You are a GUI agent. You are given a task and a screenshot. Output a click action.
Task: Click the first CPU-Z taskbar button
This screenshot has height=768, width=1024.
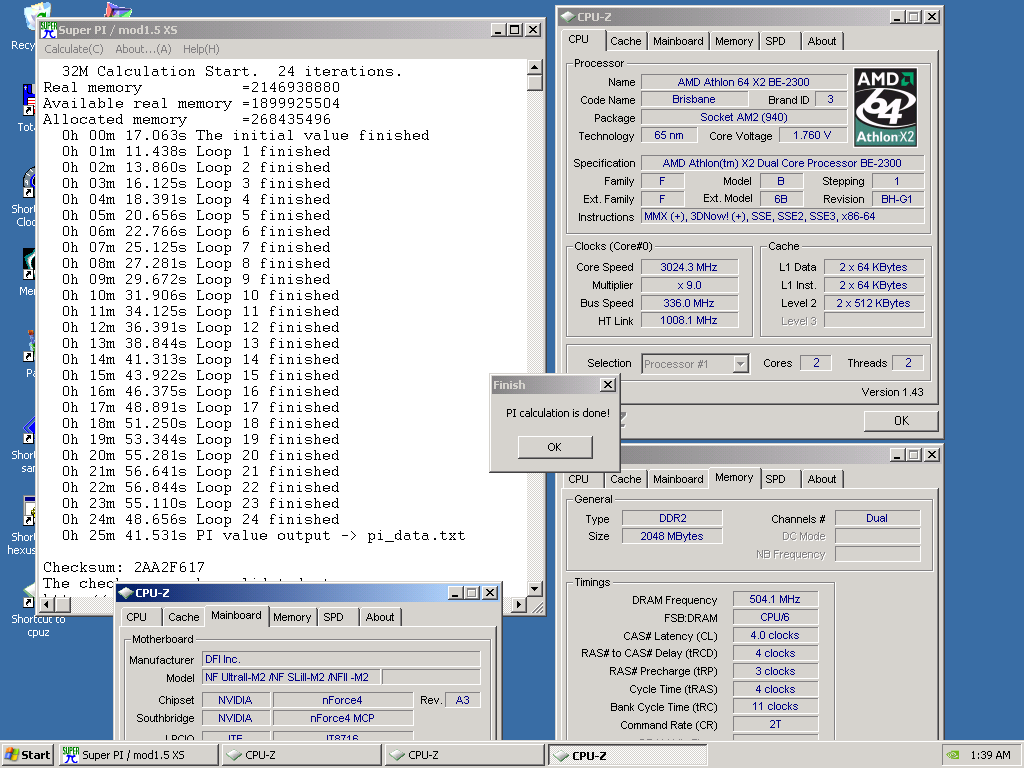301,755
